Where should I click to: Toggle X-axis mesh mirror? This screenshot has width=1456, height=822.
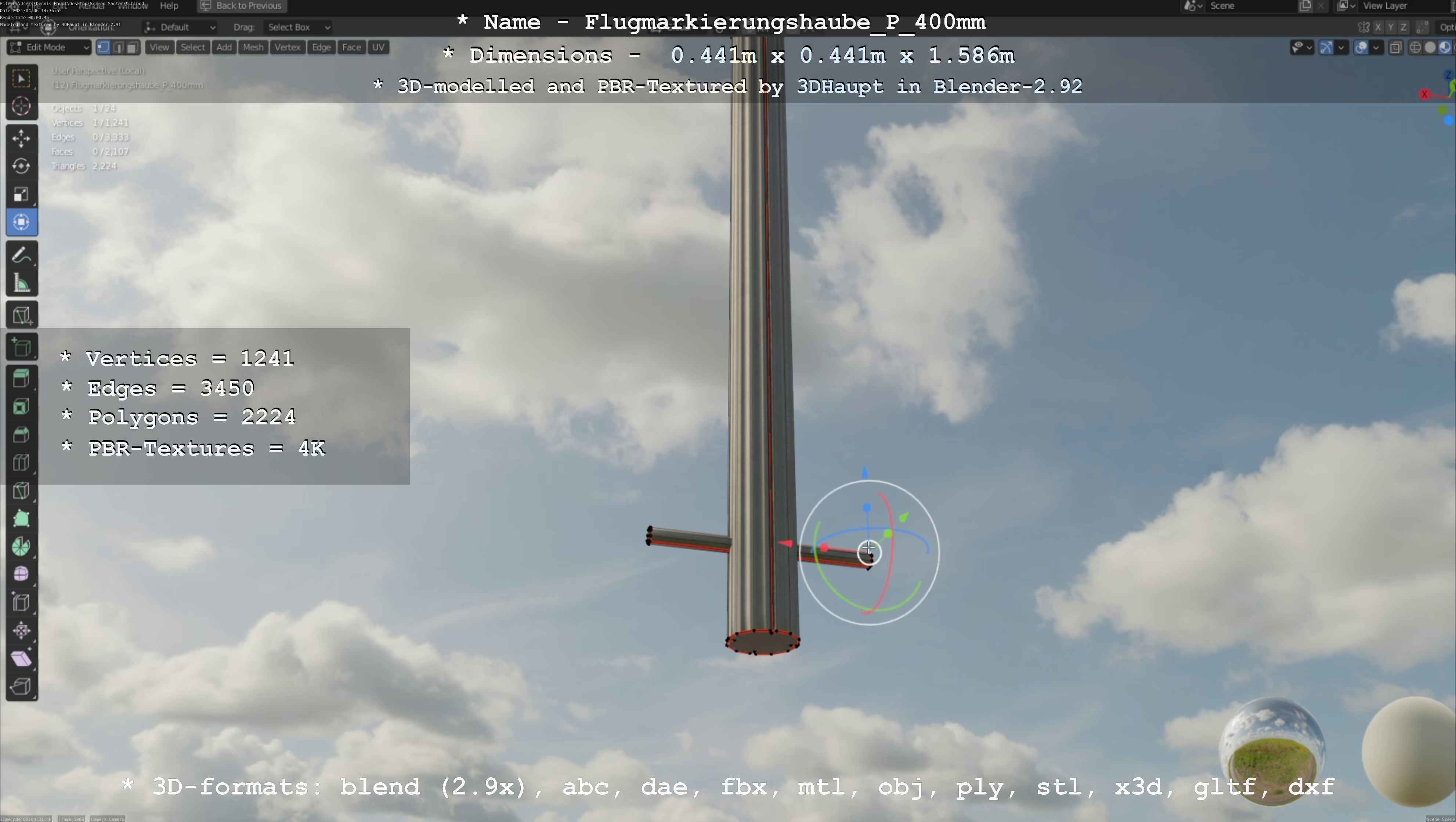1379,27
